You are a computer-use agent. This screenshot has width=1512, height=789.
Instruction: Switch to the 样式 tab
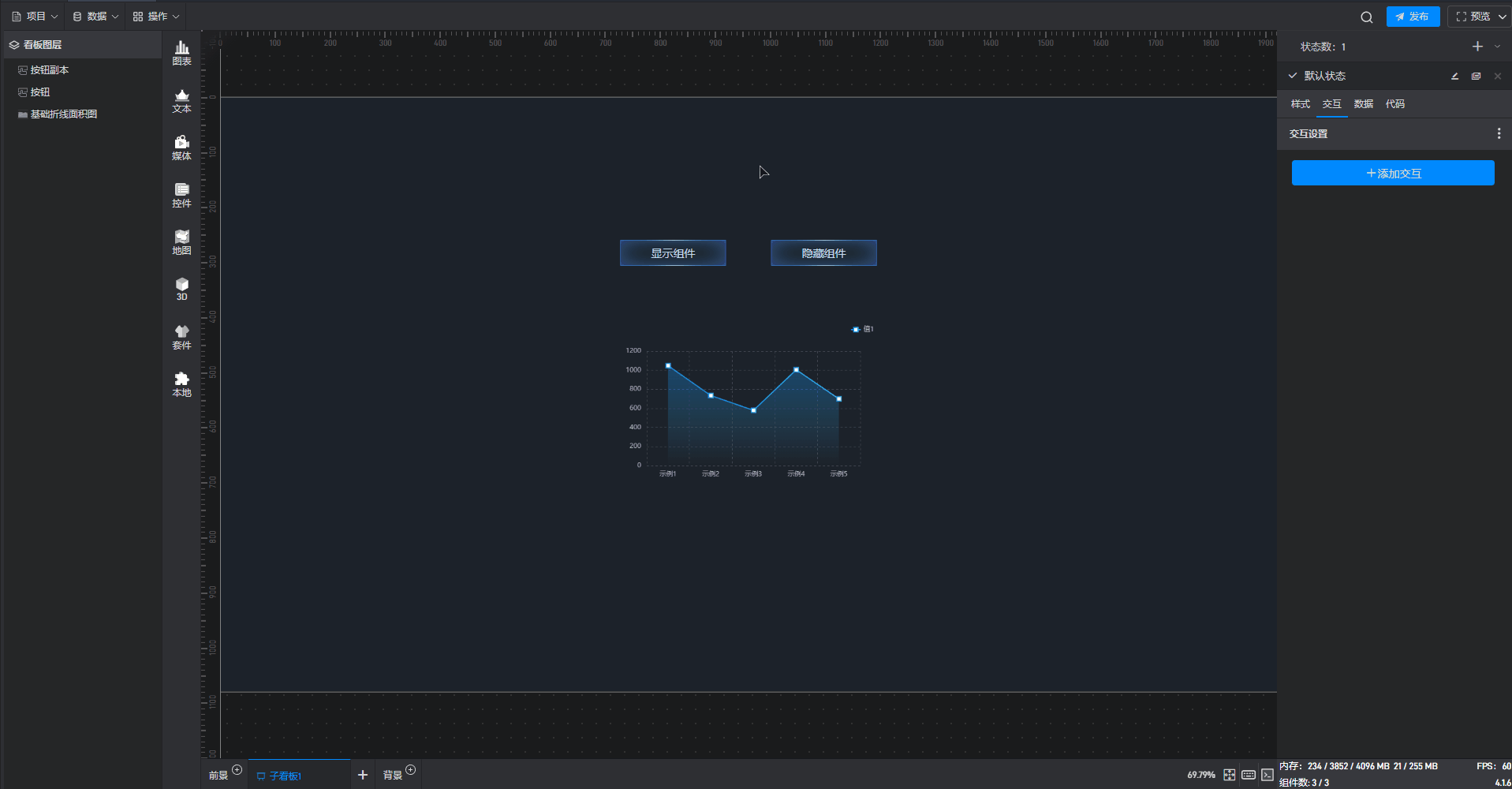point(1300,104)
